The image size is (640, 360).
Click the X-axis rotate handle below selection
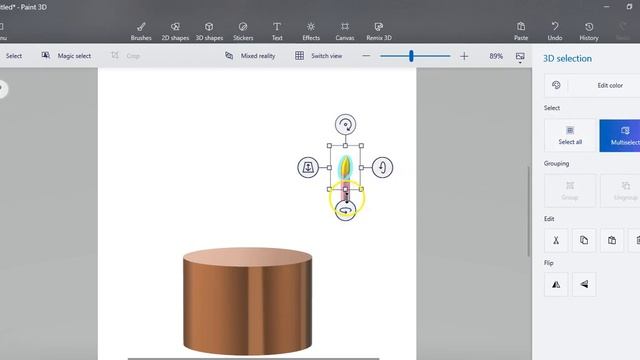point(345,211)
